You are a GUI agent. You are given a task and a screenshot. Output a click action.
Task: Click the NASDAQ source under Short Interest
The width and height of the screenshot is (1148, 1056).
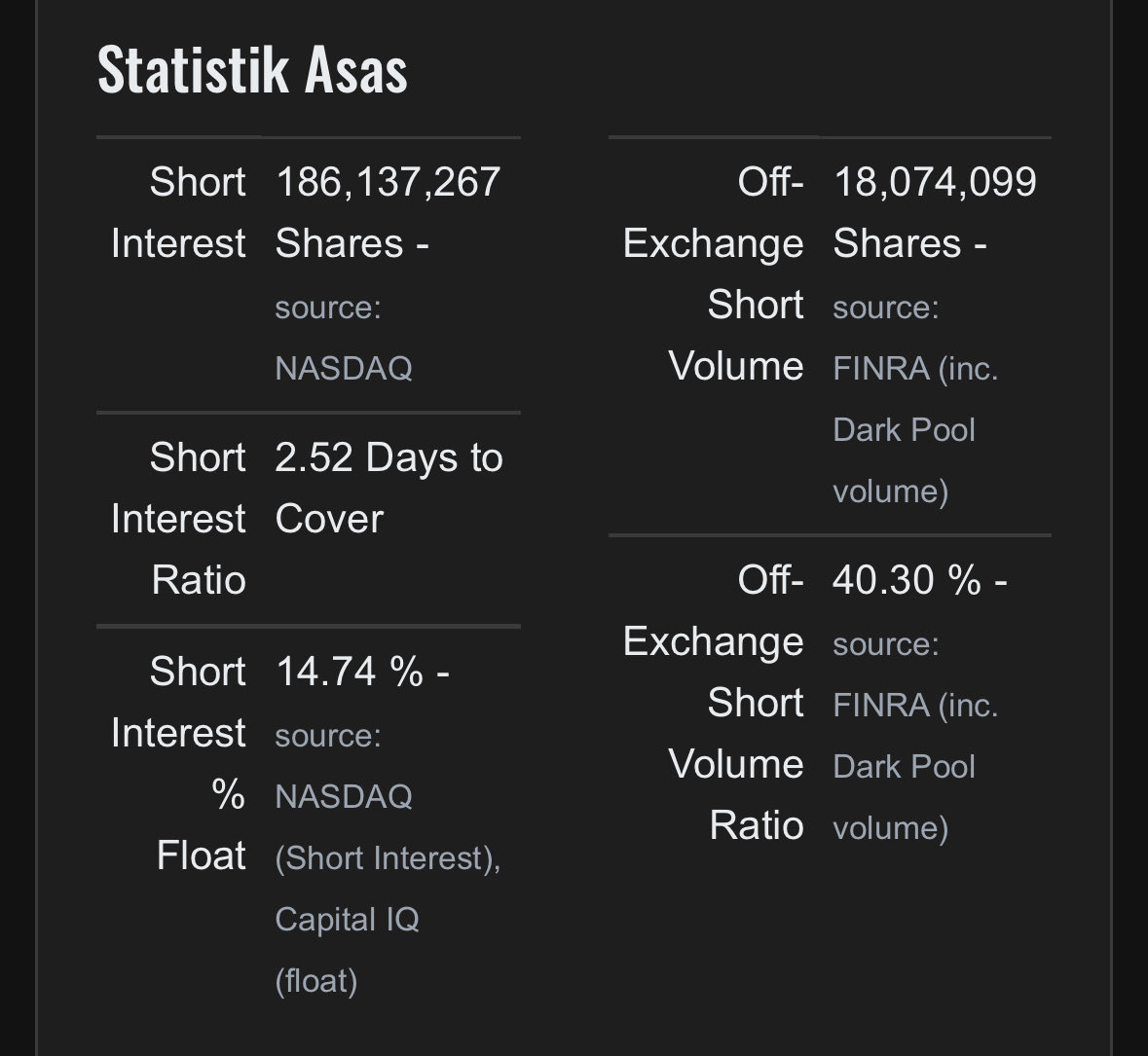point(344,367)
